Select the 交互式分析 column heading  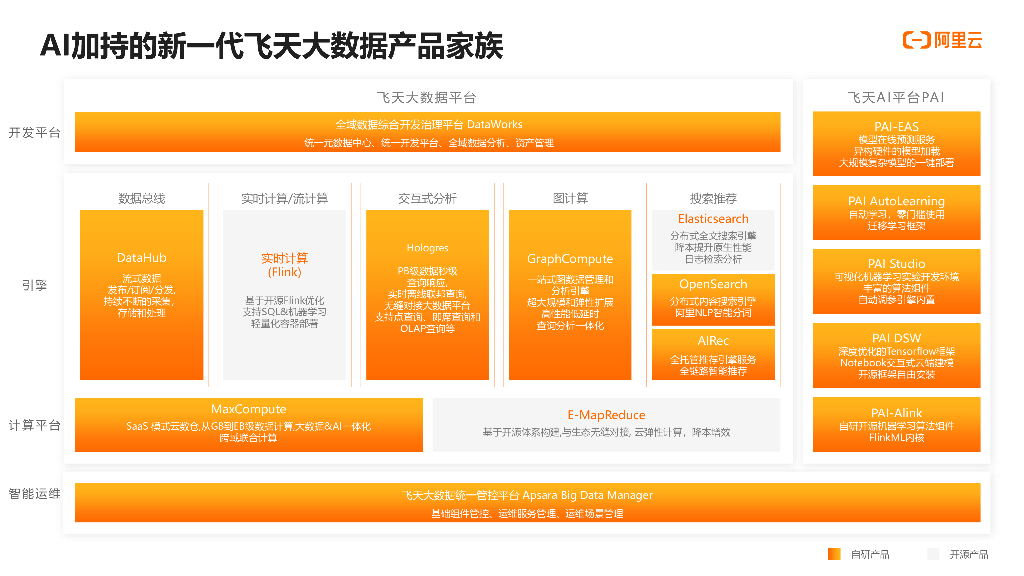pyautogui.click(x=427, y=199)
